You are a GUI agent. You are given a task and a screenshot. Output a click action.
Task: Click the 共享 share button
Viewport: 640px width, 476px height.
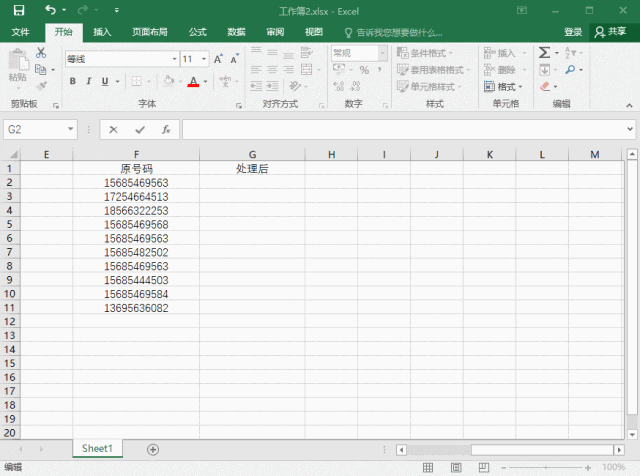(x=610, y=32)
